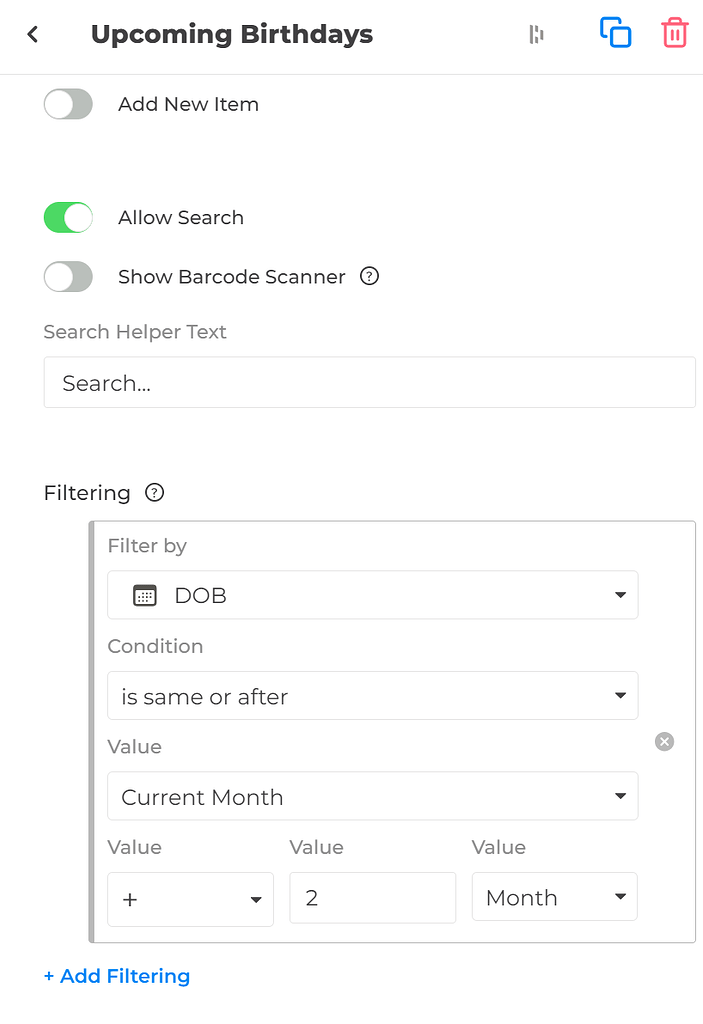703x1024 pixels.
Task: Delete the screen using the trash icon
Action: click(x=674, y=32)
